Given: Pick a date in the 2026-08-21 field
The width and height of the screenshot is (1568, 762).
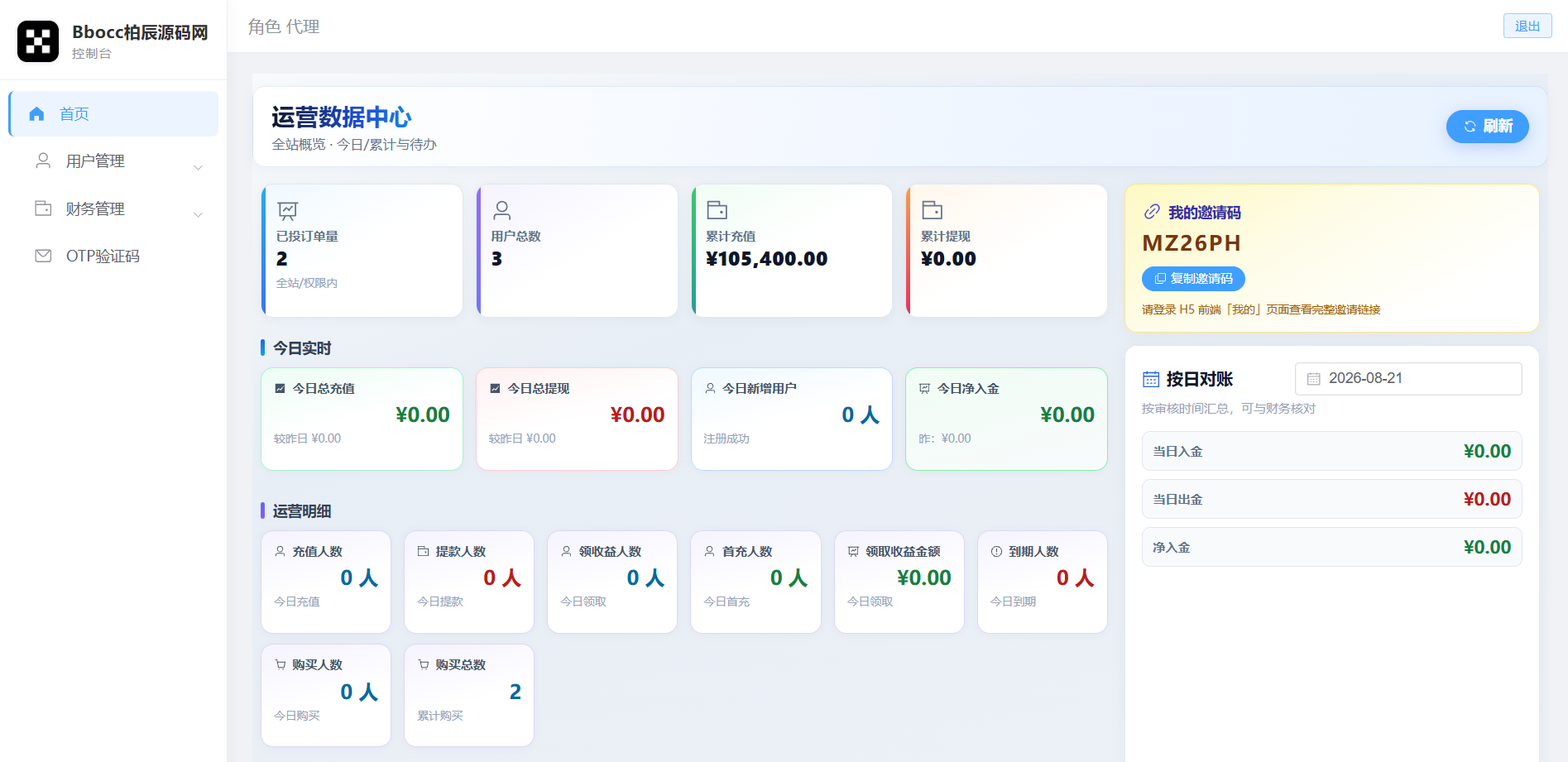Looking at the screenshot, I should click(1408, 379).
